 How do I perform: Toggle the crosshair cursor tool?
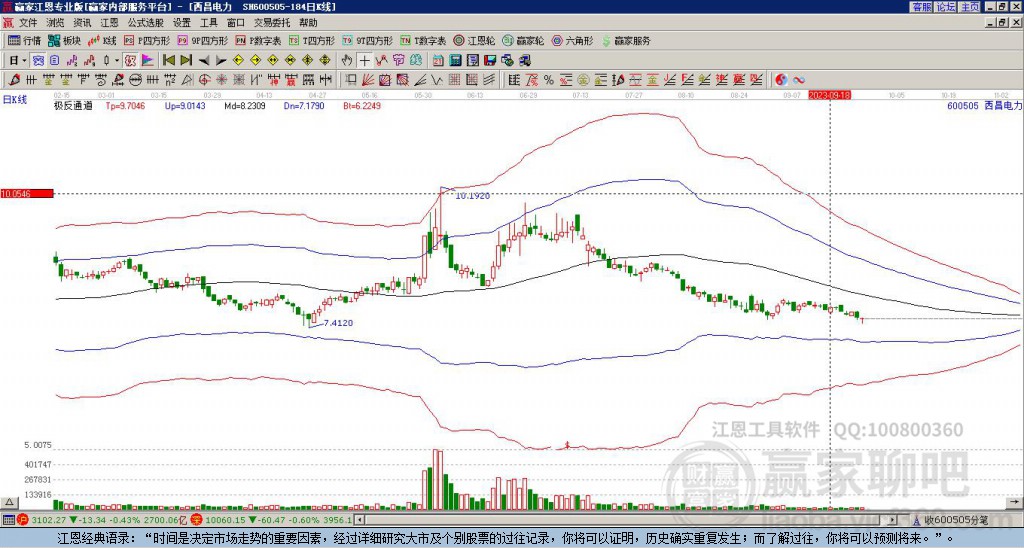point(364,61)
